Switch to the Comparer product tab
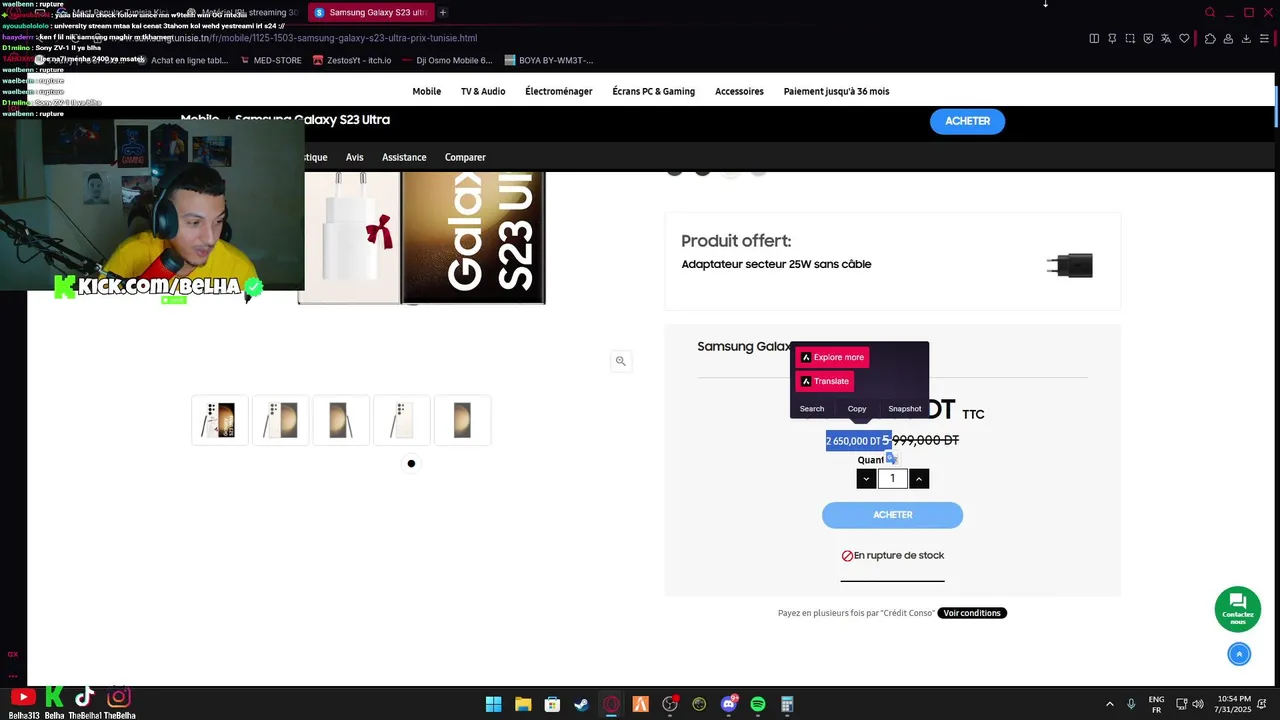Viewport: 1280px width, 720px height. coord(465,157)
